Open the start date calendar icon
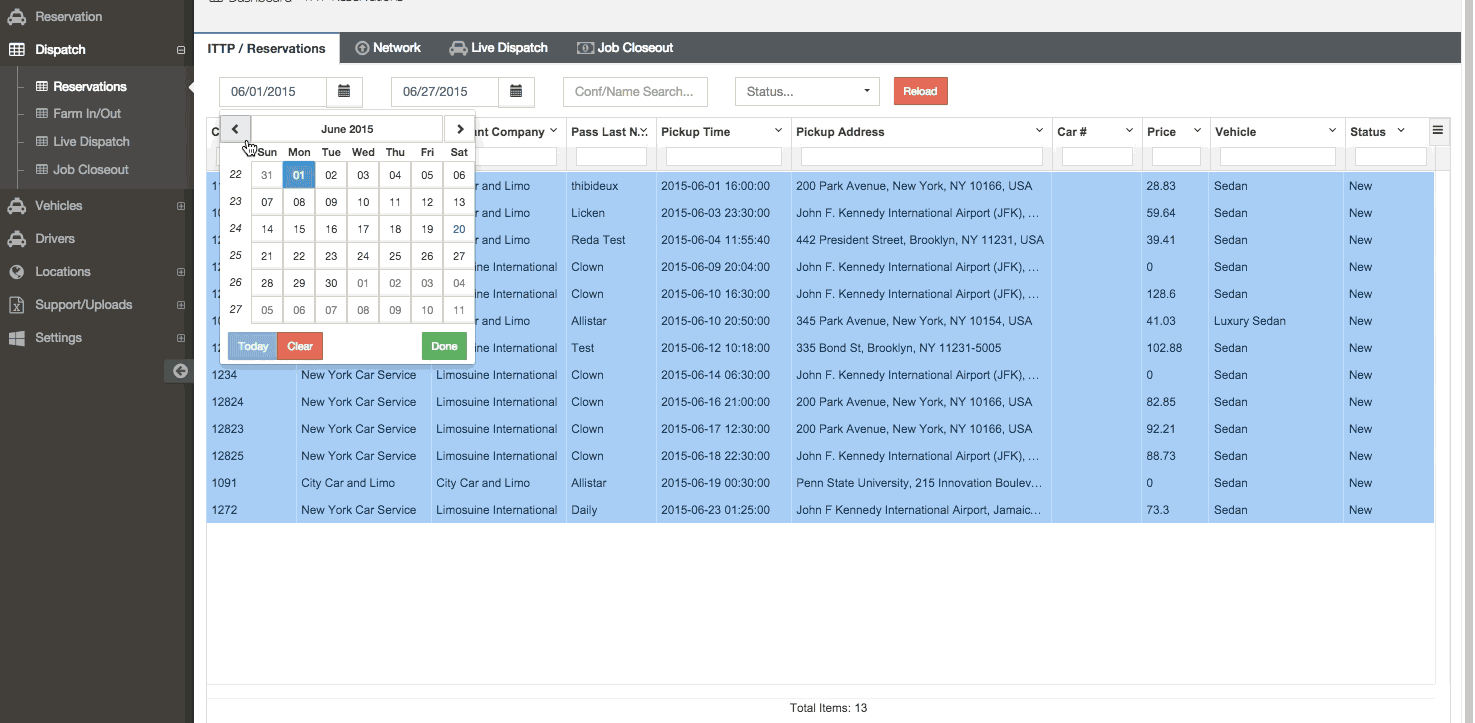 (x=344, y=91)
